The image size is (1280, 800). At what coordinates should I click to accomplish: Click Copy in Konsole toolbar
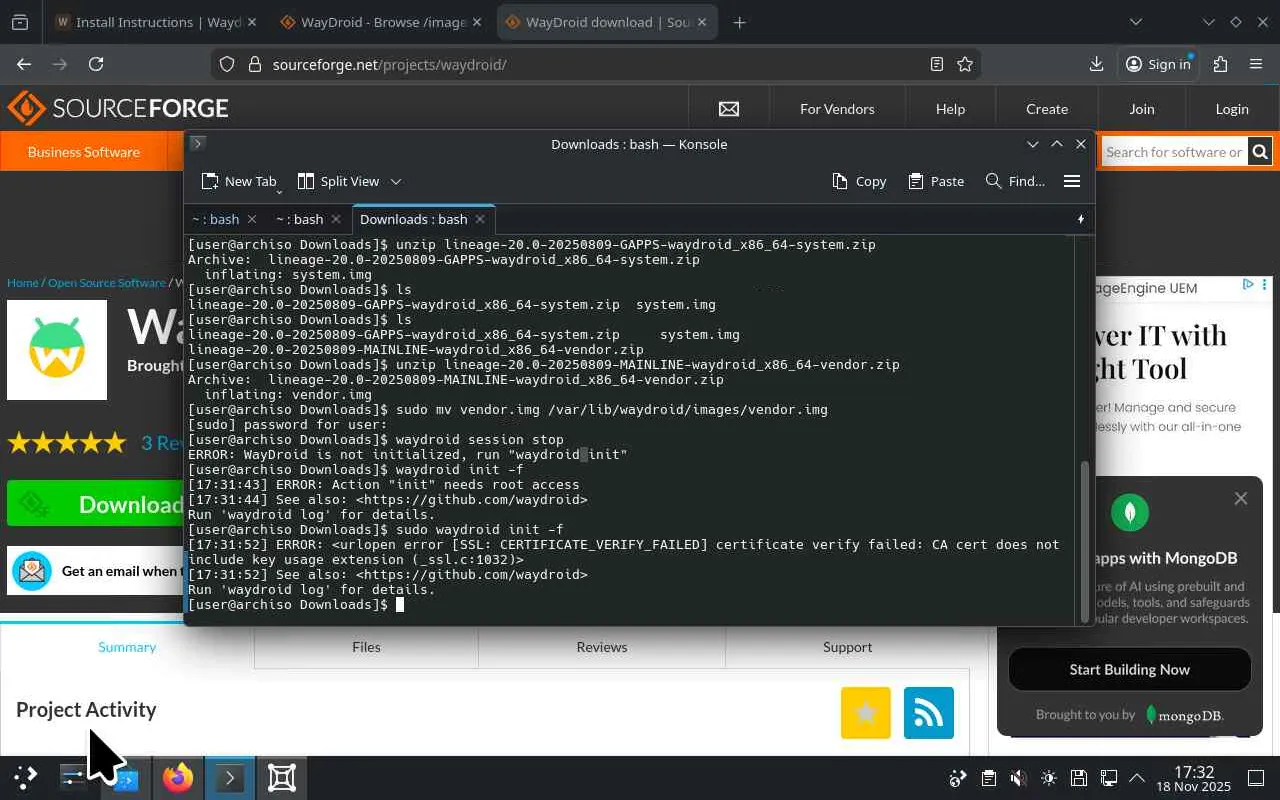click(x=859, y=181)
